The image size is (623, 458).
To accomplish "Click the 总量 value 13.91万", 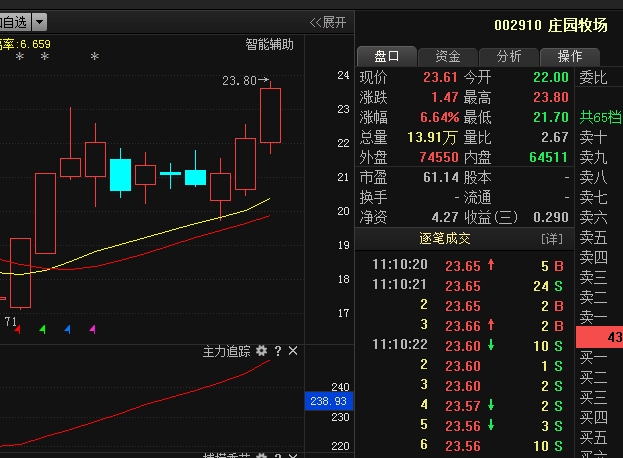I will pos(432,137).
